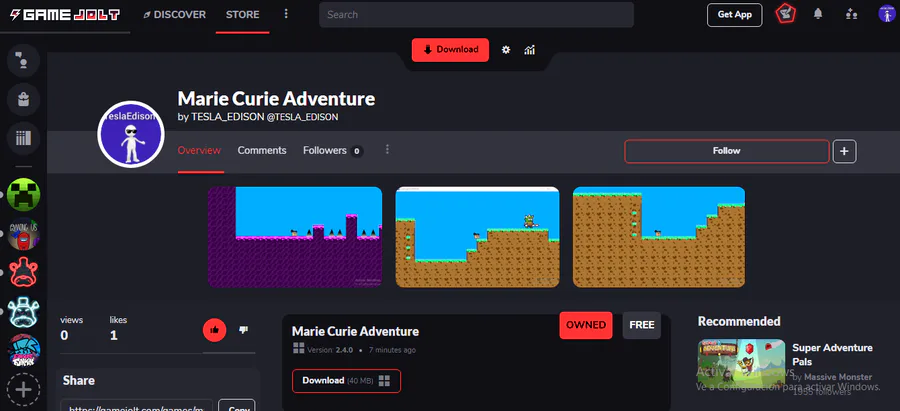
Task: Open the Friday Night Funkin community icon
Action: (x=24, y=350)
